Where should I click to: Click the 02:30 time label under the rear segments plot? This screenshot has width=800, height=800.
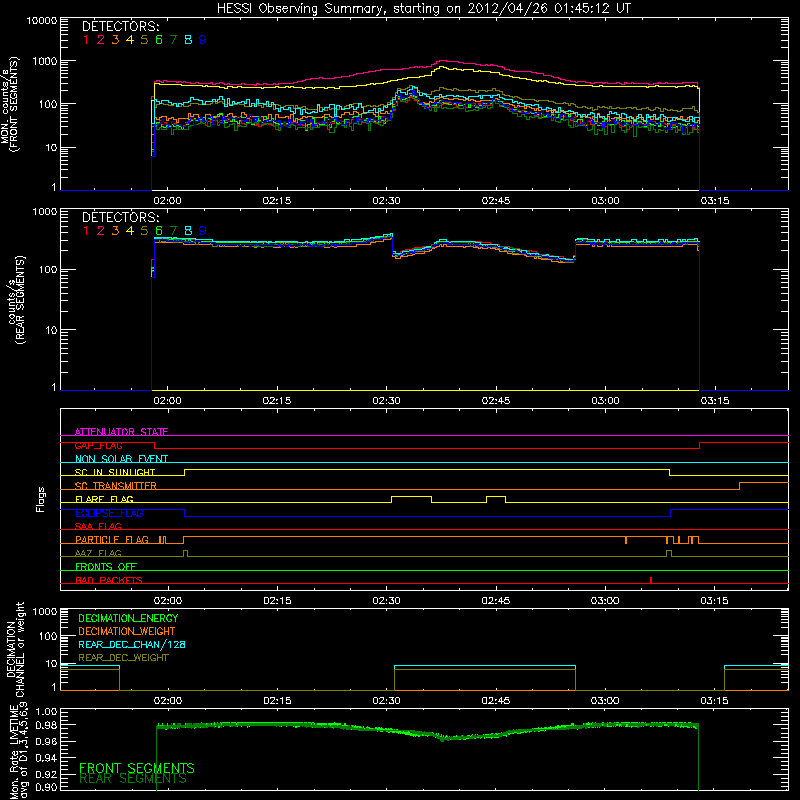(386, 401)
